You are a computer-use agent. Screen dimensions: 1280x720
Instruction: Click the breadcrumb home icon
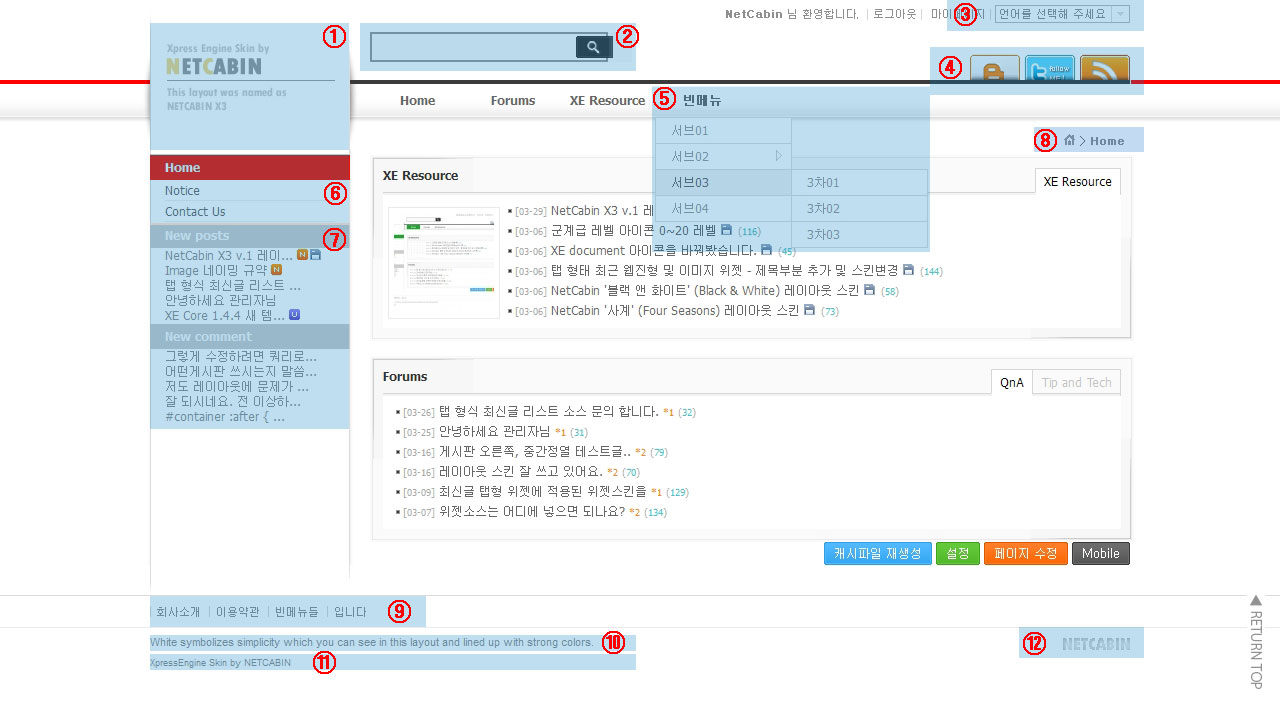click(x=1069, y=140)
